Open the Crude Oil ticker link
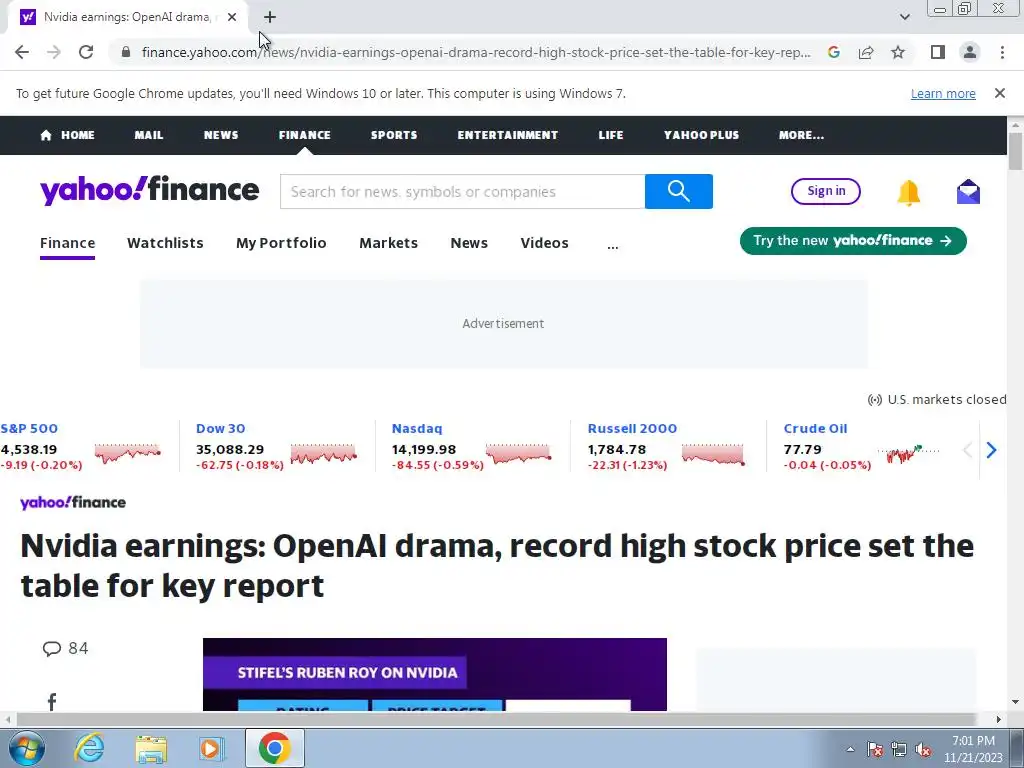This screenshot has width=1024, height=768. [x=815, y=428]
